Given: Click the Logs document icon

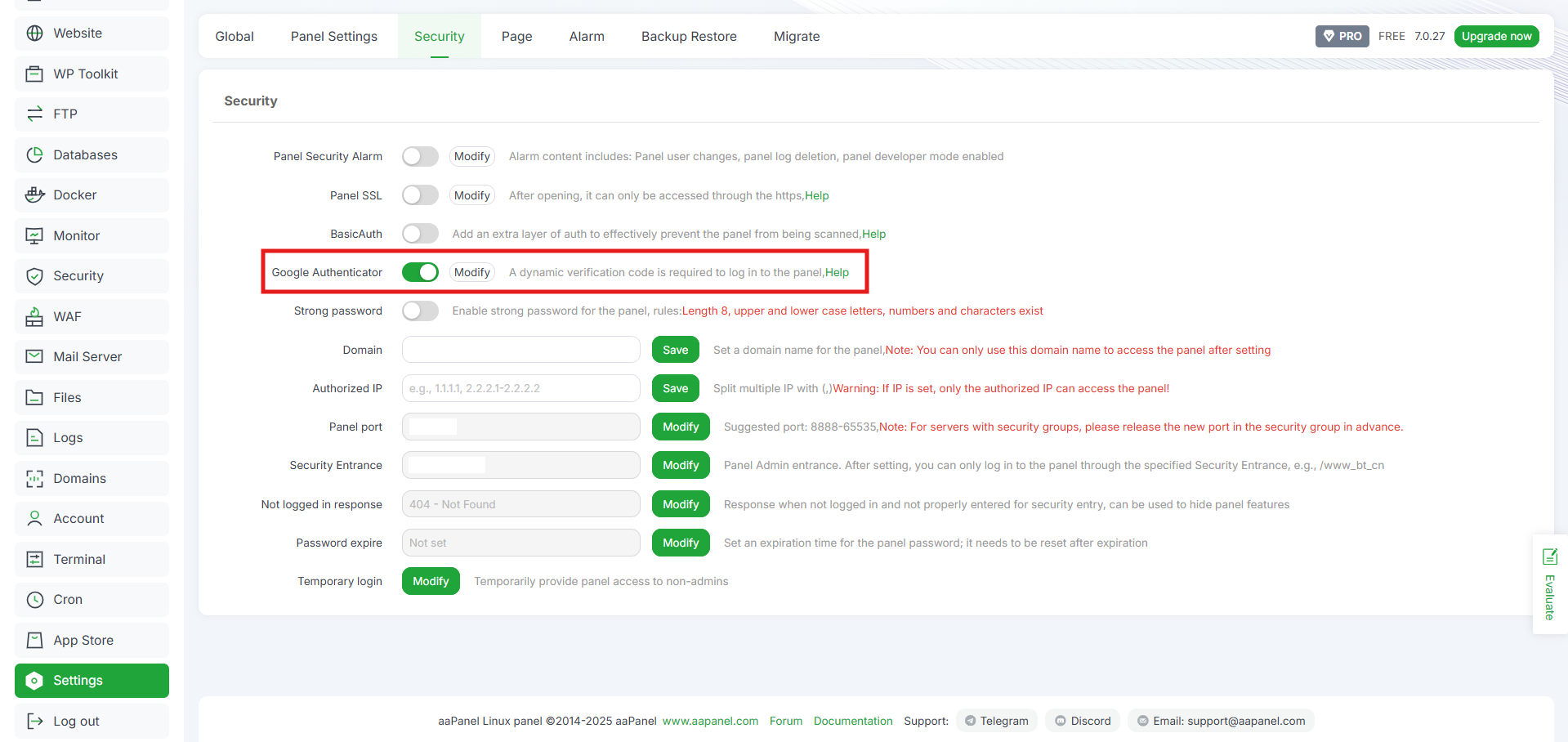Looking at the screenshot, I should coord(34,438).
